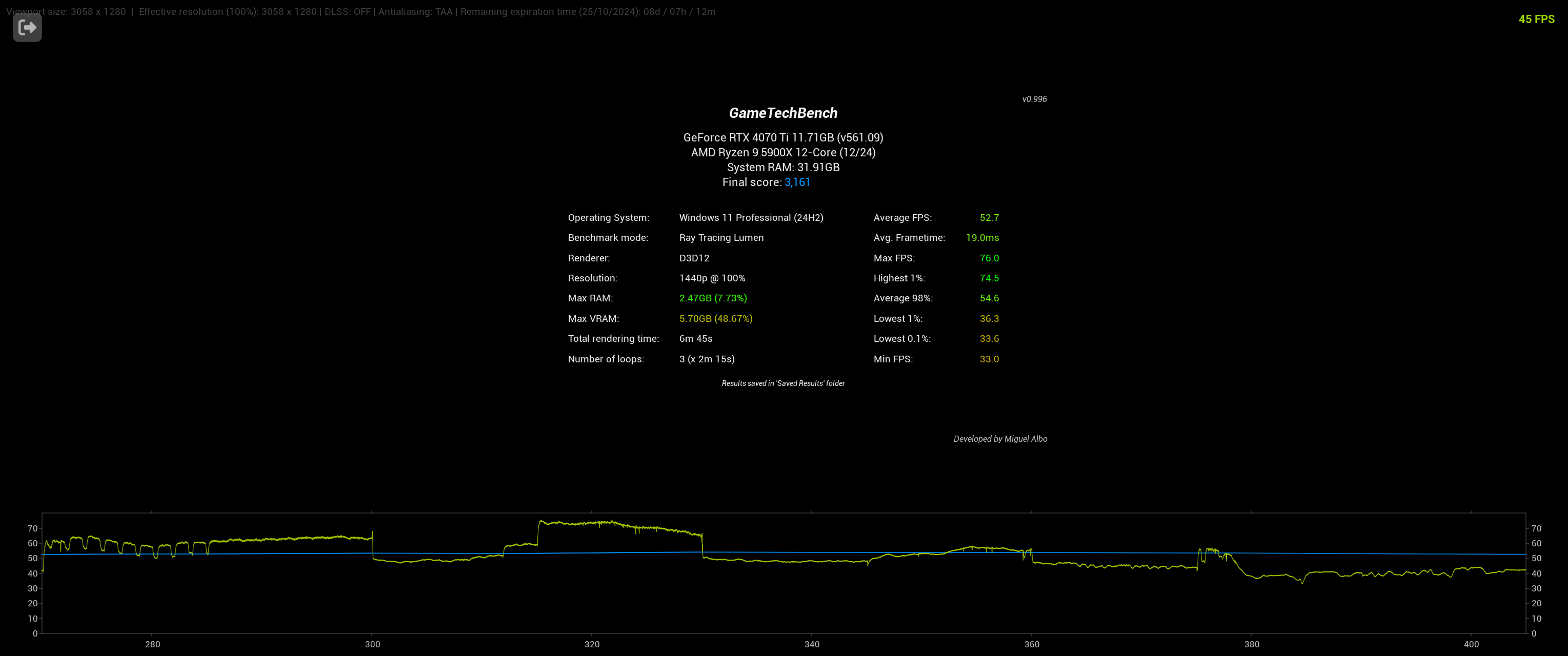Click the Max VRAM value 5.70GB (48.67%)
1568x656 pixels.
tap(715, 319)
